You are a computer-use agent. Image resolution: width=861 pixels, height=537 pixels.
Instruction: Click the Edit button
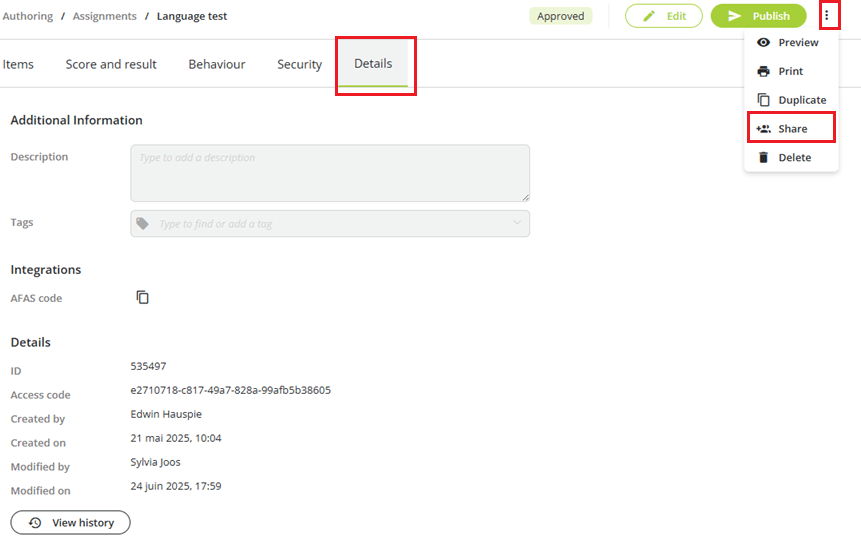663,16
